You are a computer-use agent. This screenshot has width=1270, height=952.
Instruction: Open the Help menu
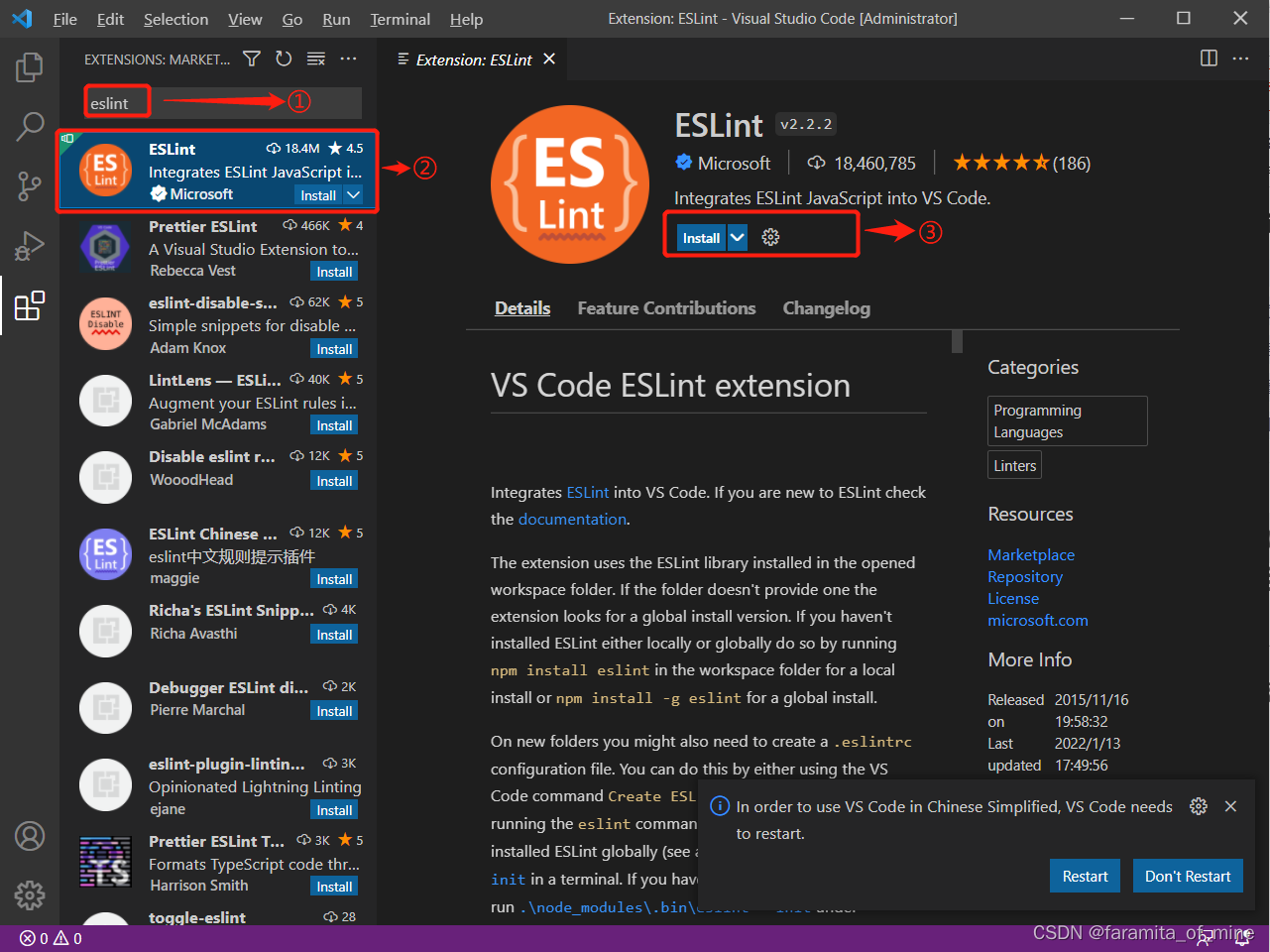click(x=466, y=19)
